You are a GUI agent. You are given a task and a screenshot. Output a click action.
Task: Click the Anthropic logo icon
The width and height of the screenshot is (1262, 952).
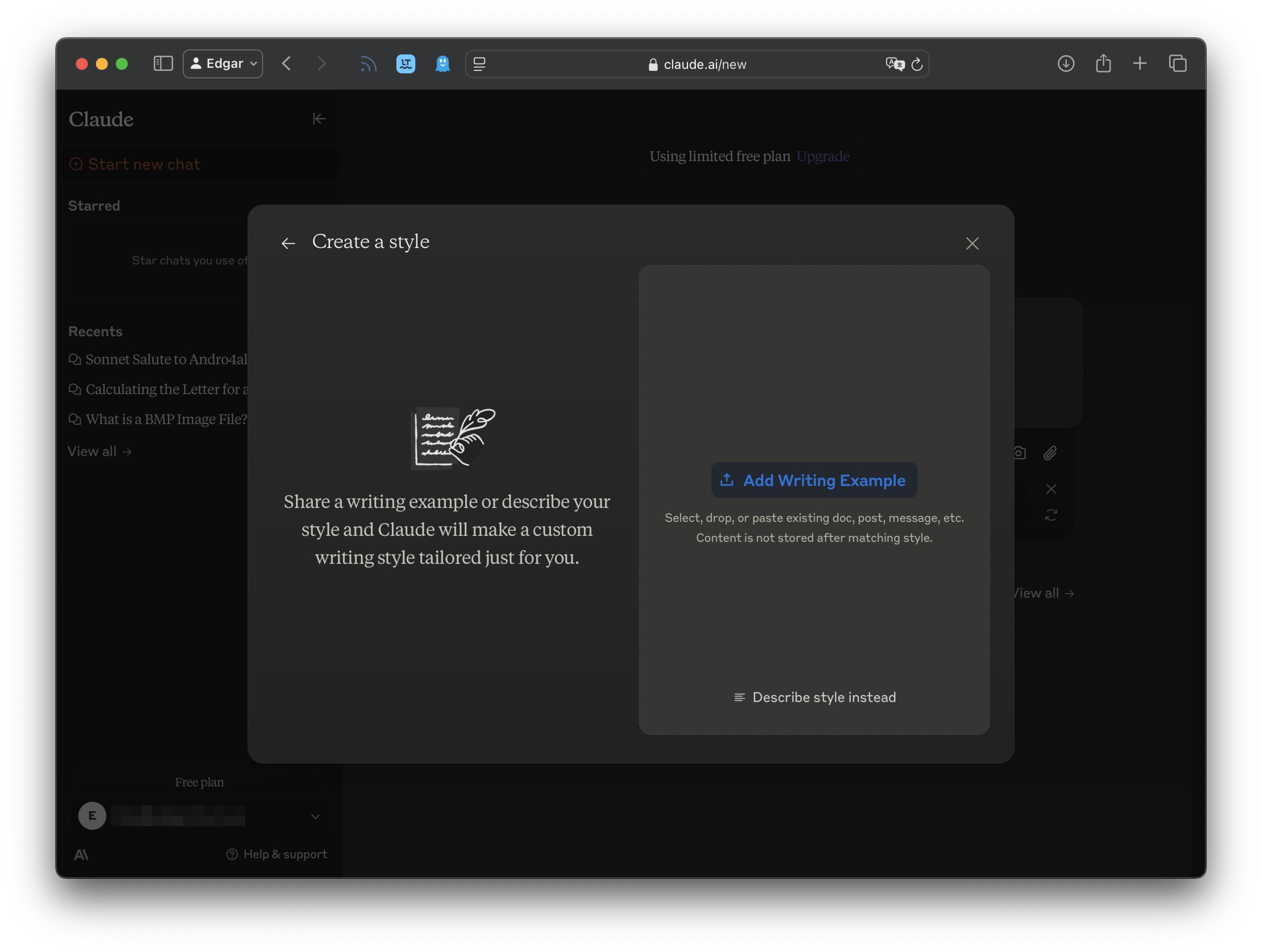click(81, 854)
